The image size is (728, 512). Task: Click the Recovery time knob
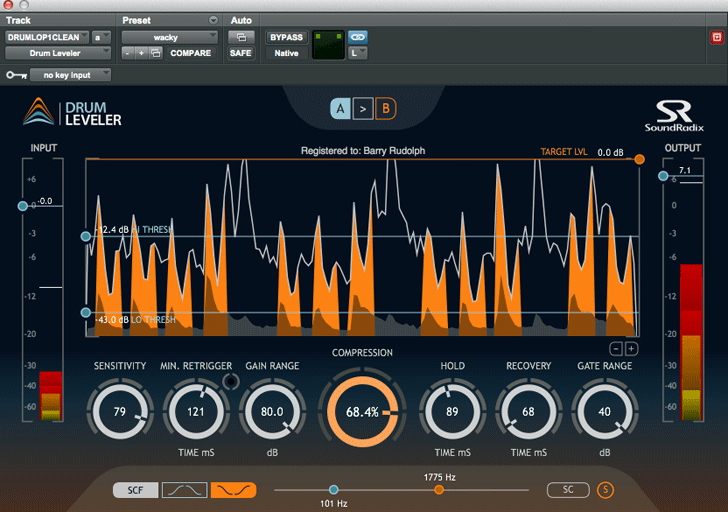[528, 411]
